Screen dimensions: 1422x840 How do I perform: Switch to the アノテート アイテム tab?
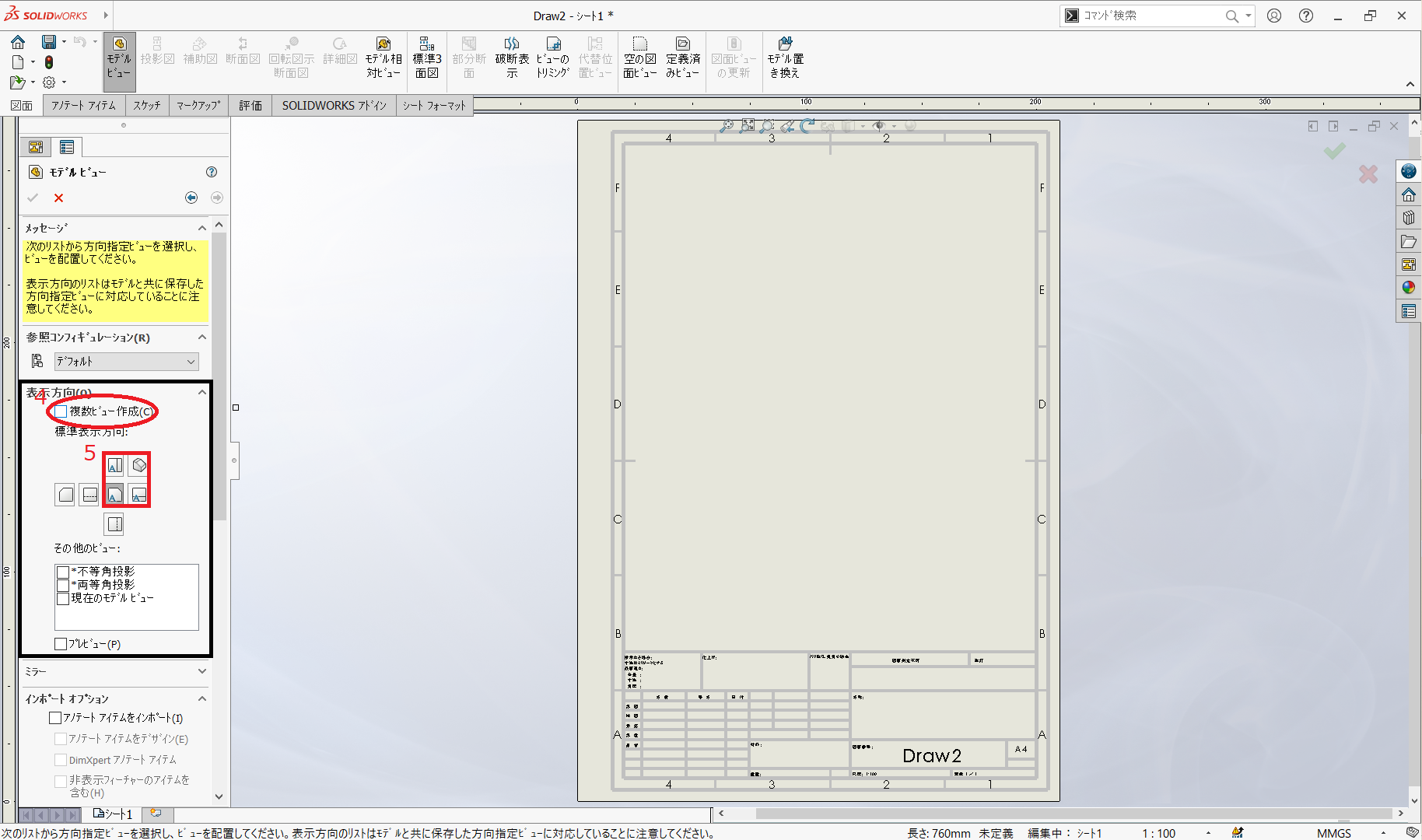[83, 105]
